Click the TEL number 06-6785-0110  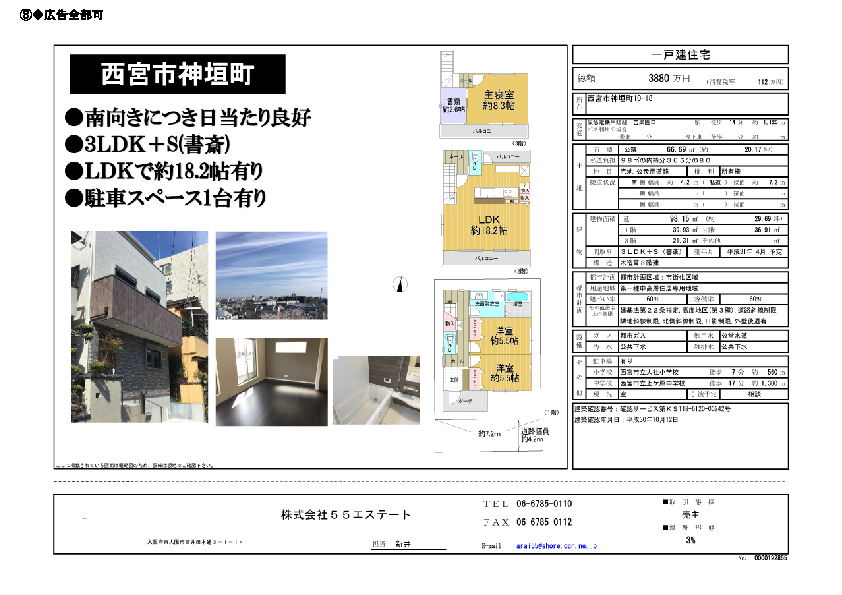coord(541,504)
